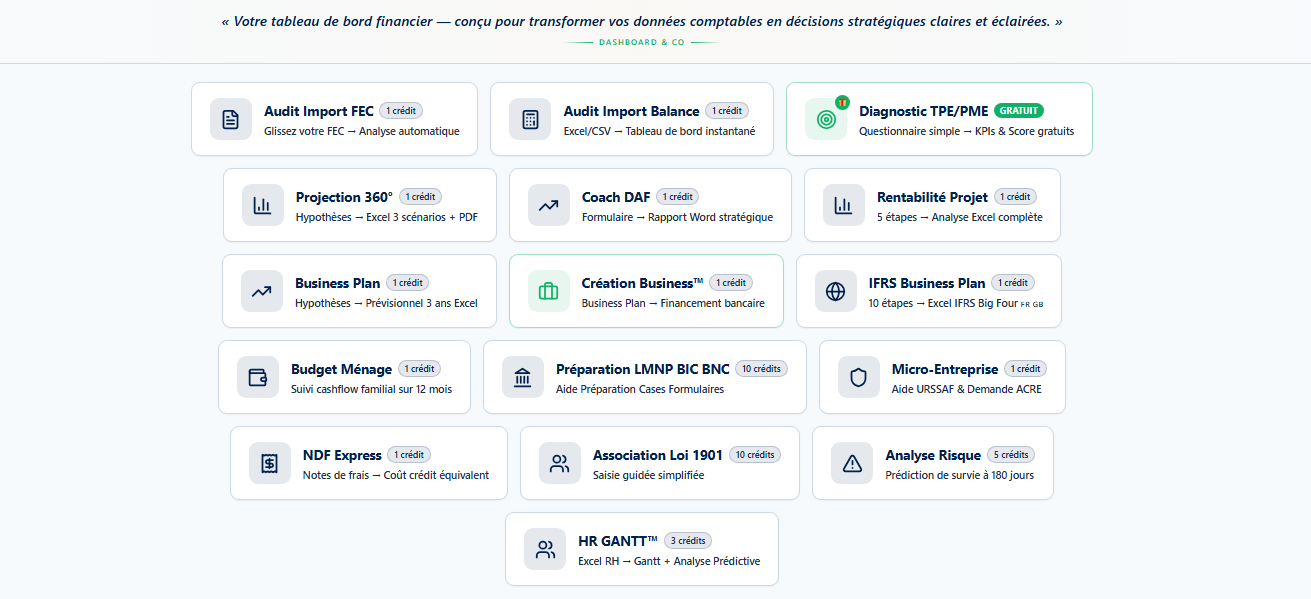Click the NDF Express receipt icon

tap(270, 463)
